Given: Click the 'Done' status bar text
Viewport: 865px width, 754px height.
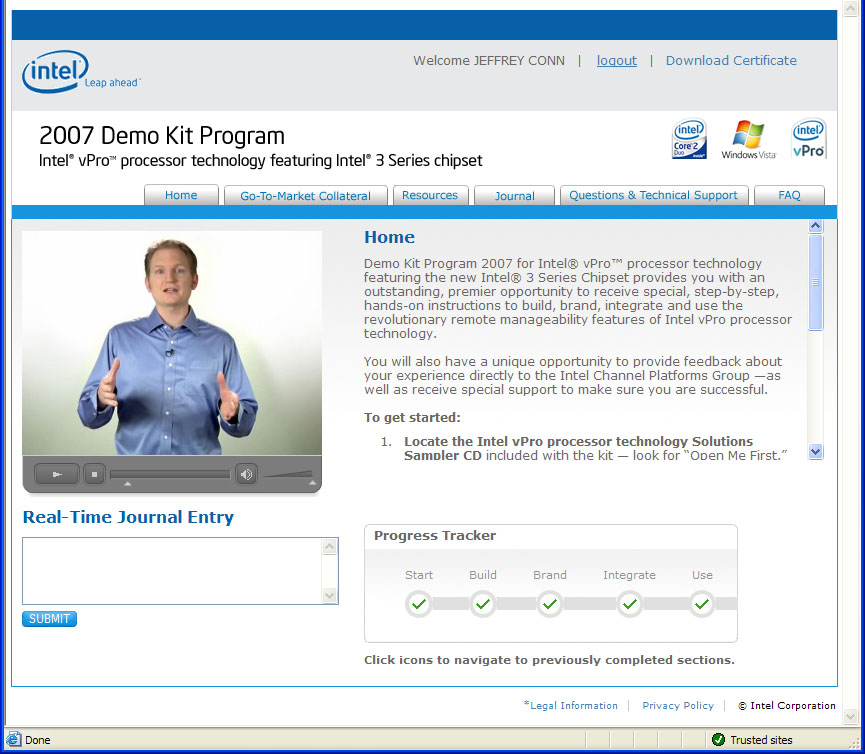Looking at the screenshot, I should (38, 740).
